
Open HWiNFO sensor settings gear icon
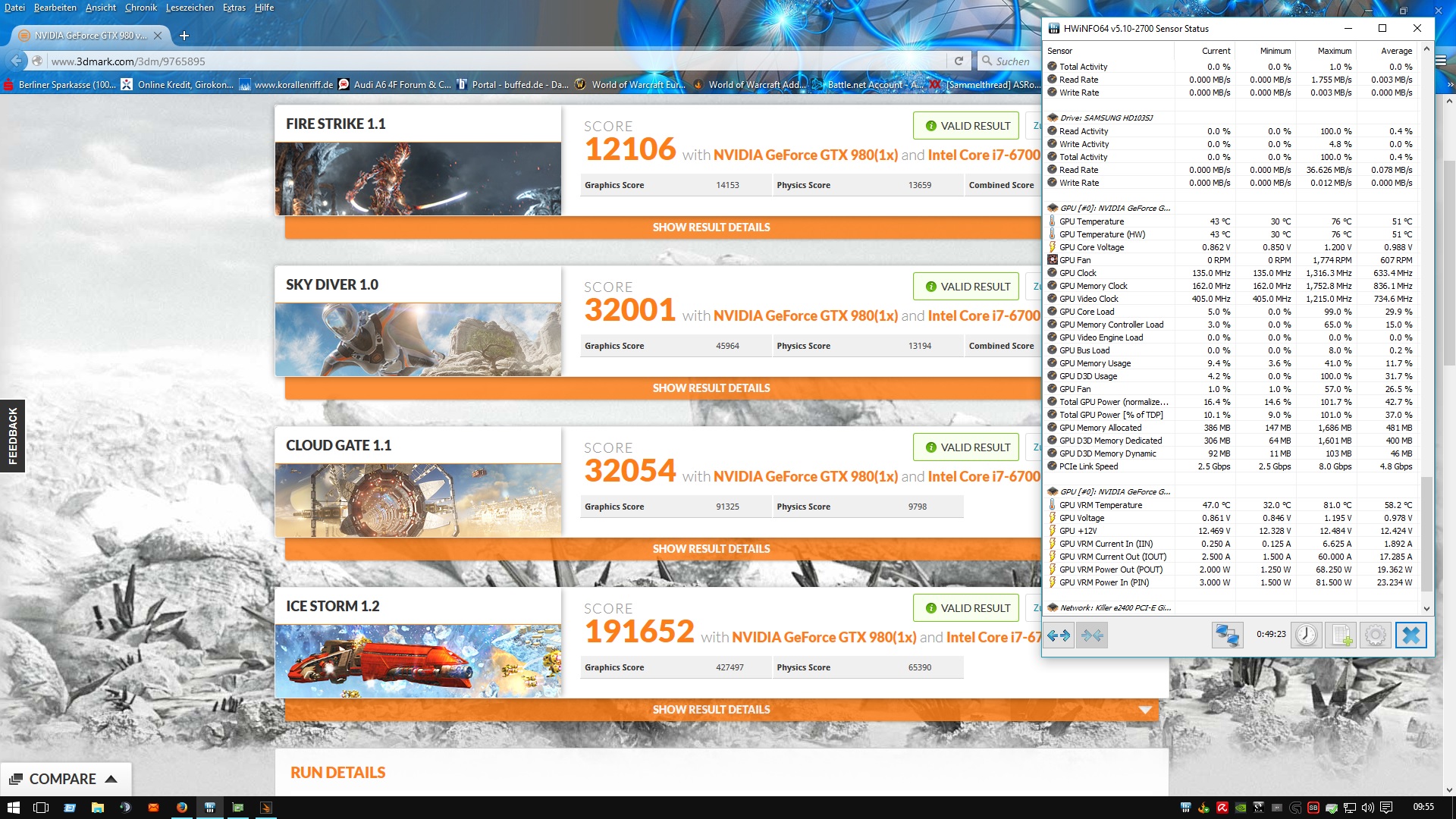(x=1375, y=635)
